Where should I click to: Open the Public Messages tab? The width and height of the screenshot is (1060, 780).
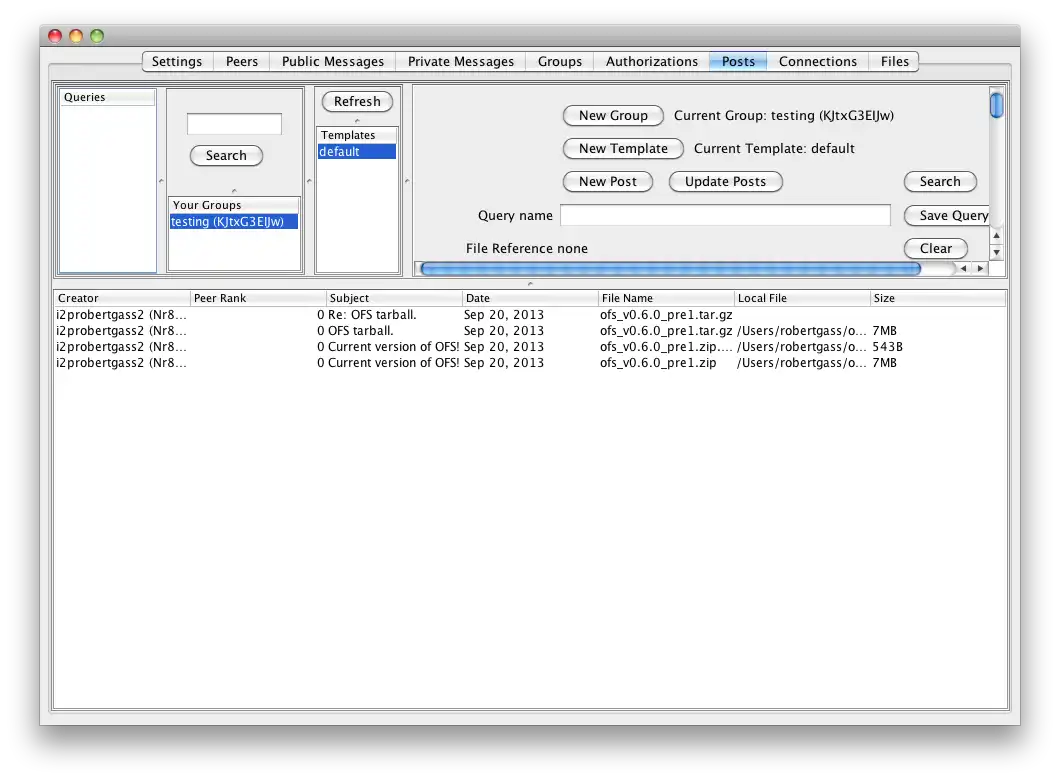click(333, 62)
